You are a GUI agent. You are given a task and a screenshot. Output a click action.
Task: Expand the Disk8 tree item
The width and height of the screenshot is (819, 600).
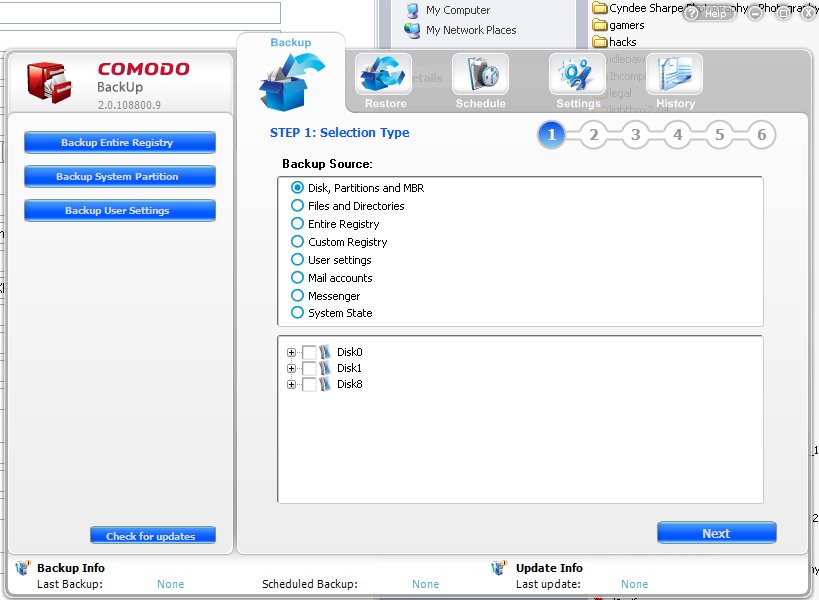tap(290, 384)
